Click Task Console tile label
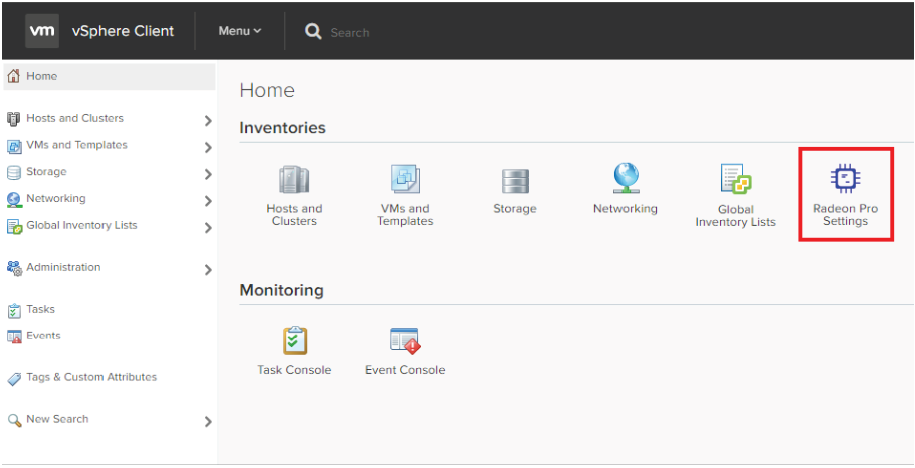The width and height of the screenshot is (915, 468). (294, 370)
